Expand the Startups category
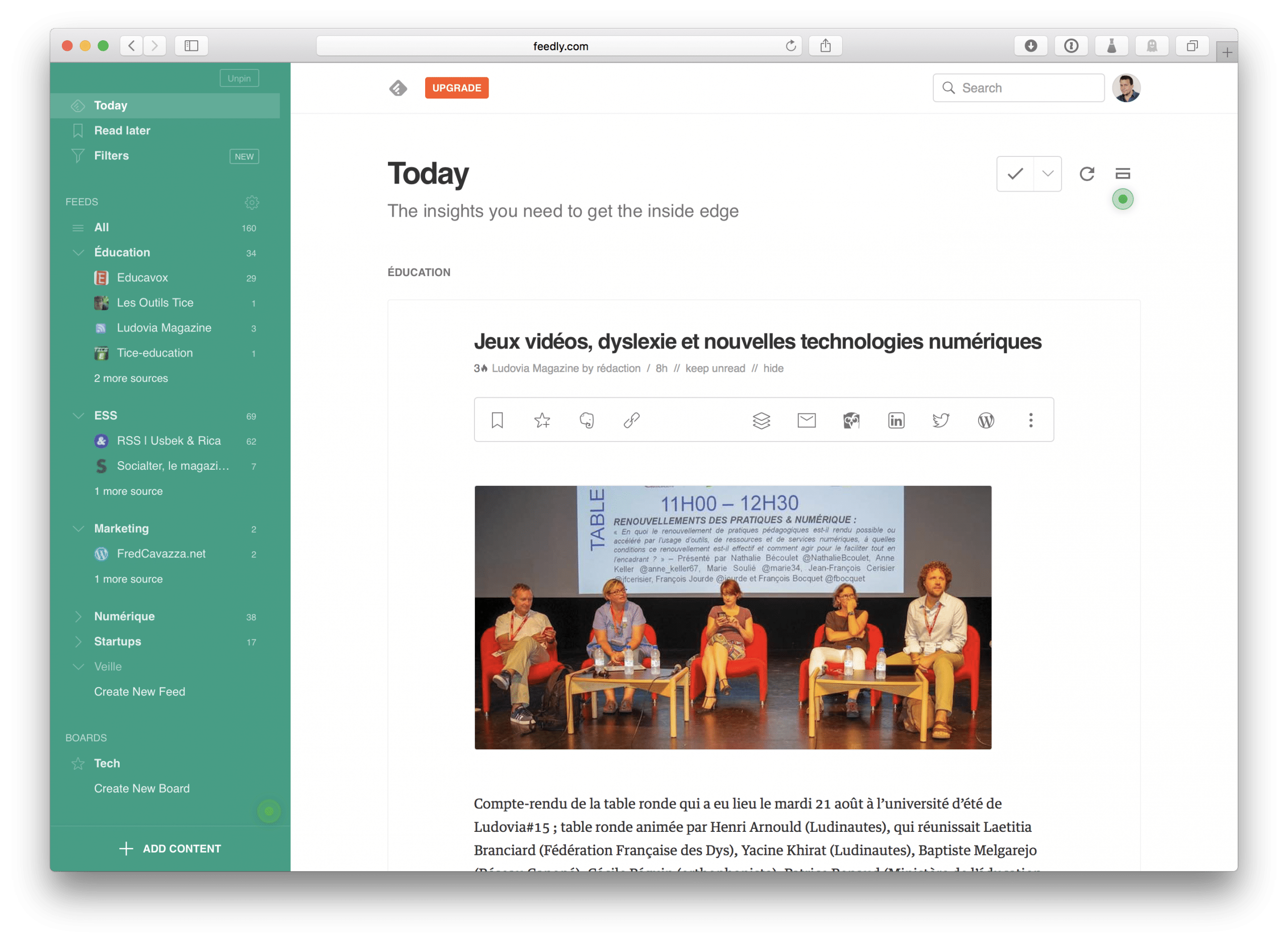 pos(79,642)
